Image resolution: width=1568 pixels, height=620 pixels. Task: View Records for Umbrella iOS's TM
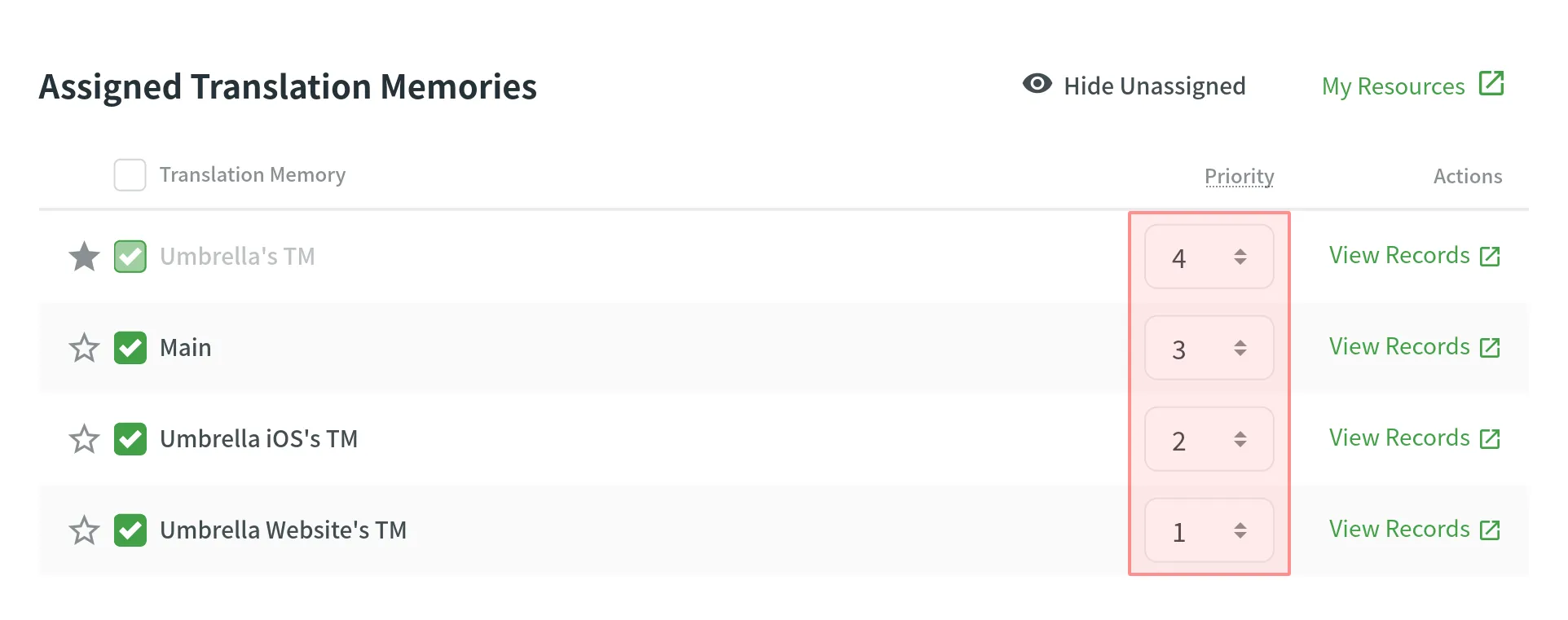click(1399, 438)
